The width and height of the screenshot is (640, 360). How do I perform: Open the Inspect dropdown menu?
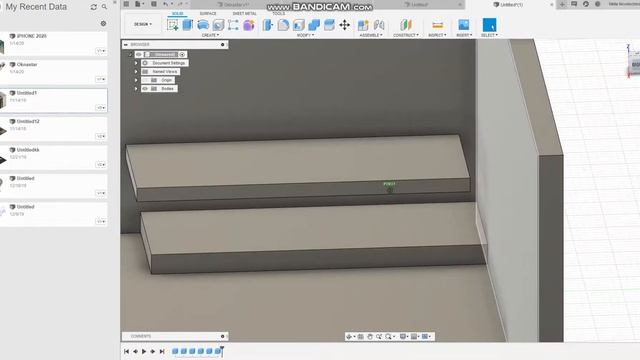click(437, 36)
